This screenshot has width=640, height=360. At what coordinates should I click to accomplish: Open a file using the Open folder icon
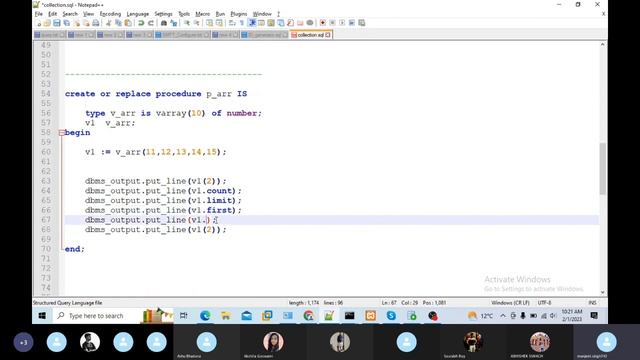tap(47, 23)
